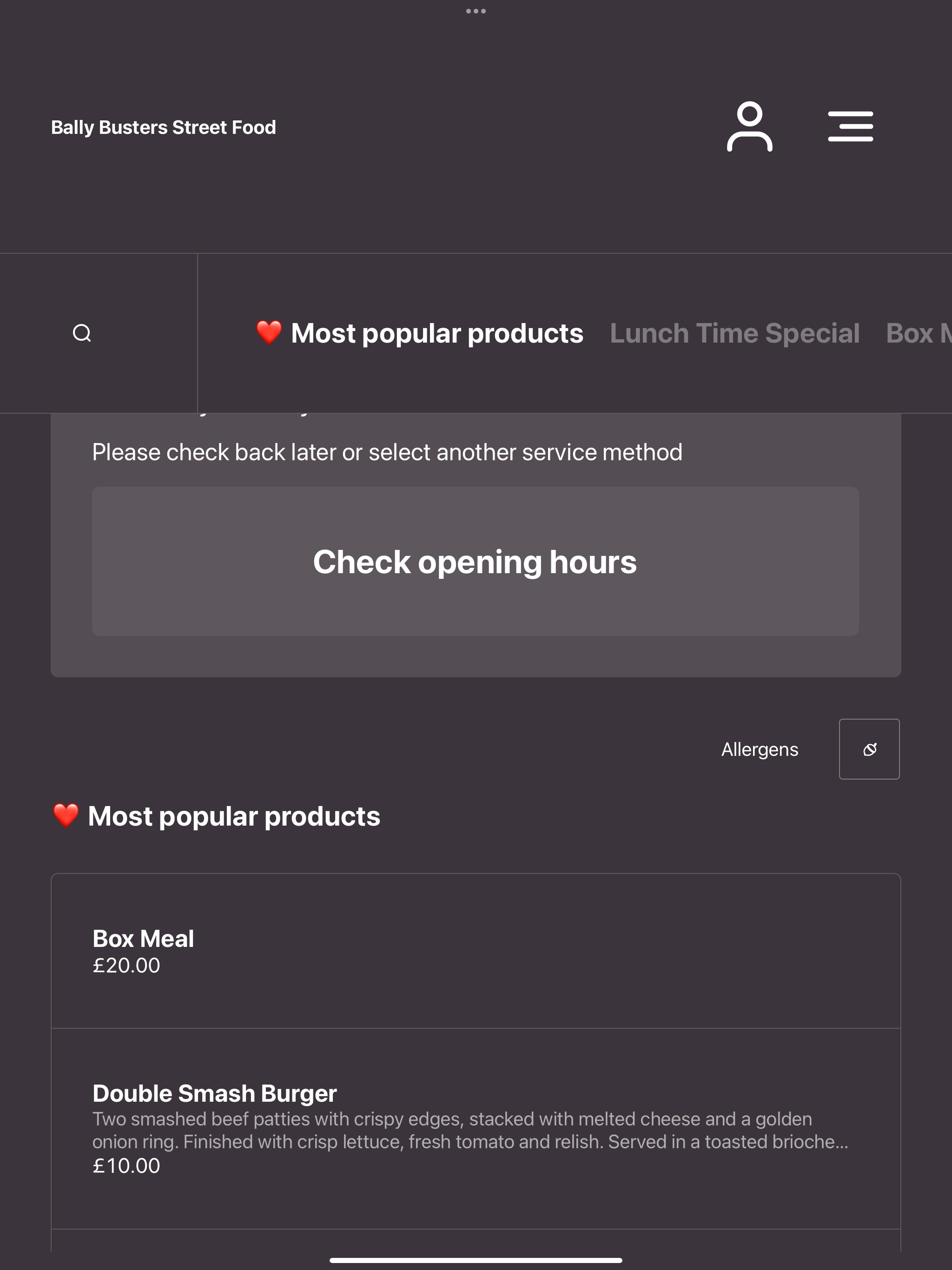Click the search magnifier icon

(82, 333)
